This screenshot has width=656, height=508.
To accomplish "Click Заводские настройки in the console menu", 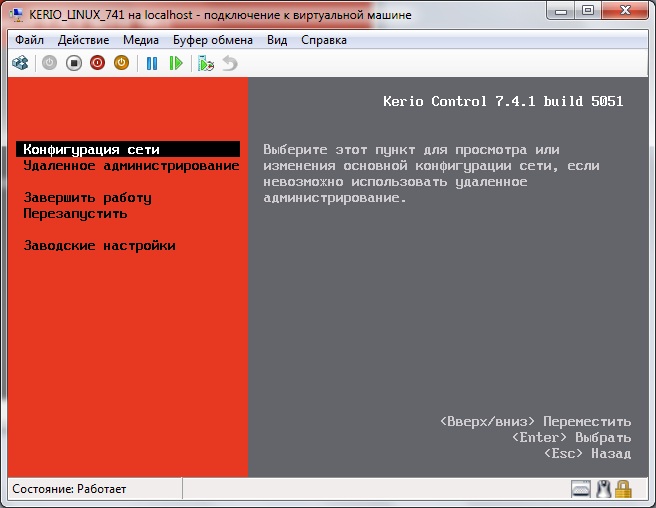I will [99, 246].
